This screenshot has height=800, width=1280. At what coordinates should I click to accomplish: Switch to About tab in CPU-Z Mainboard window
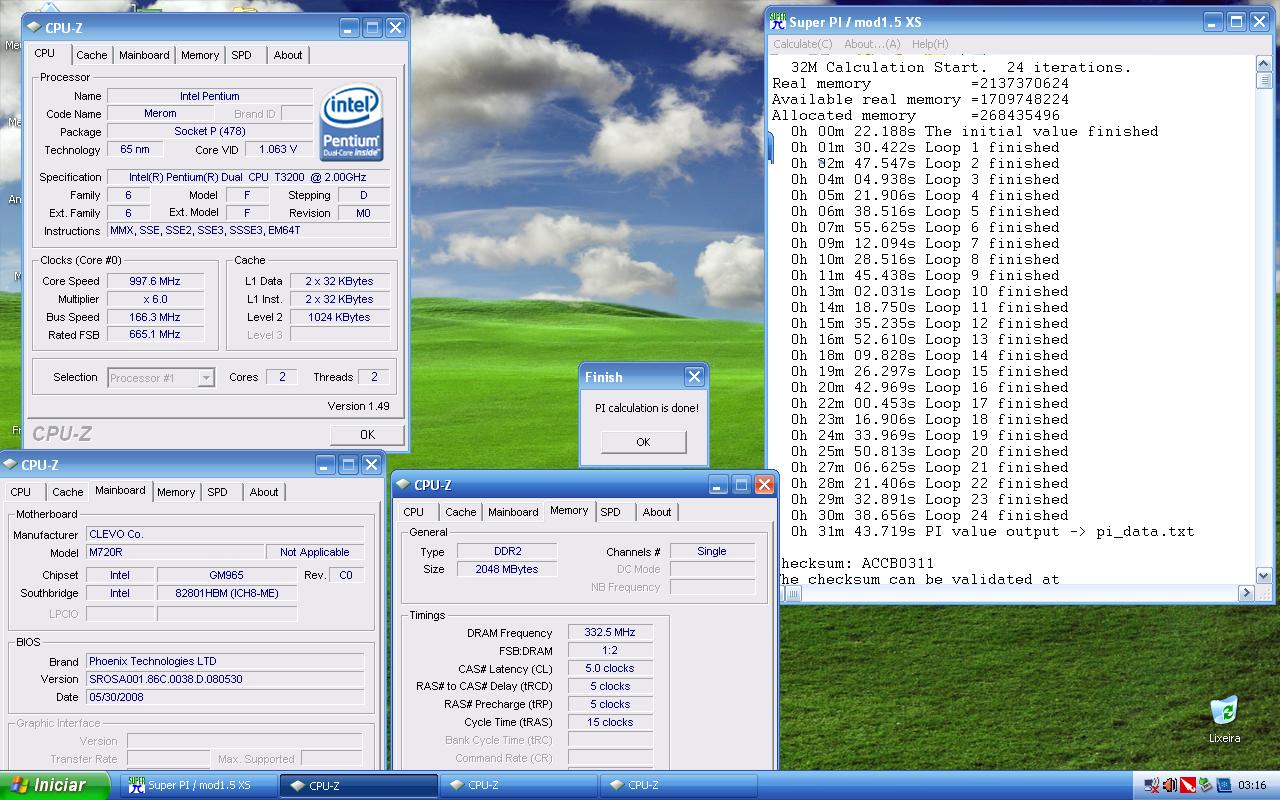pos(264,492)
